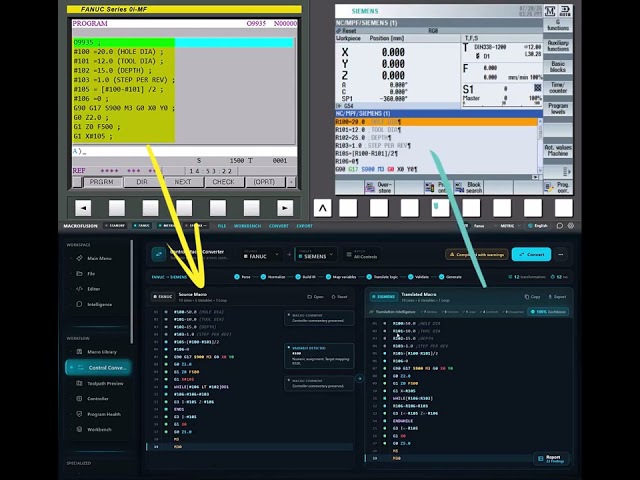The image size is (640, 480).
Task: Click the Siemens Program levels softkey
Action: click(558, 108)
